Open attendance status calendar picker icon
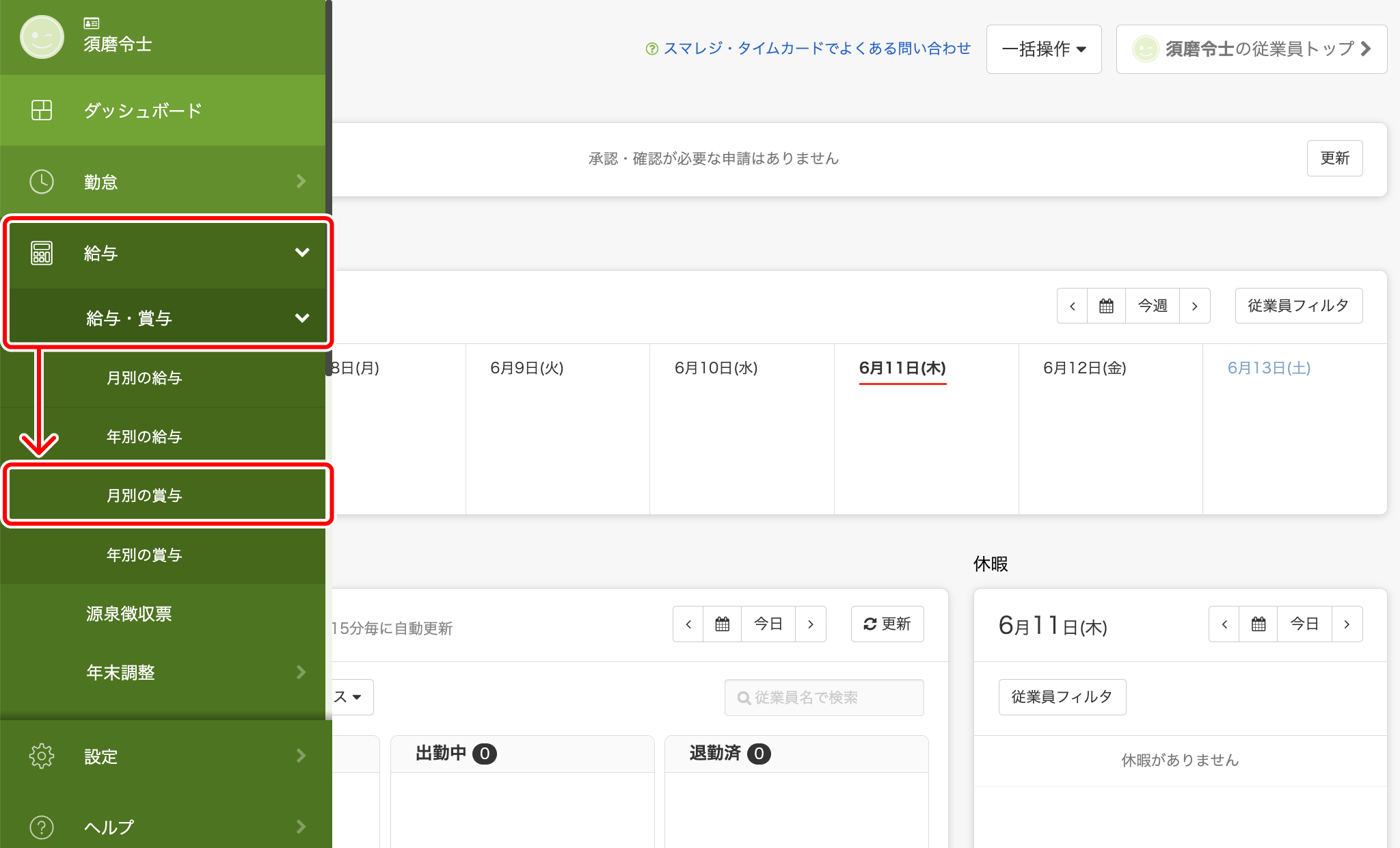This screenshot has height=848, width=1400. [722, 624]
